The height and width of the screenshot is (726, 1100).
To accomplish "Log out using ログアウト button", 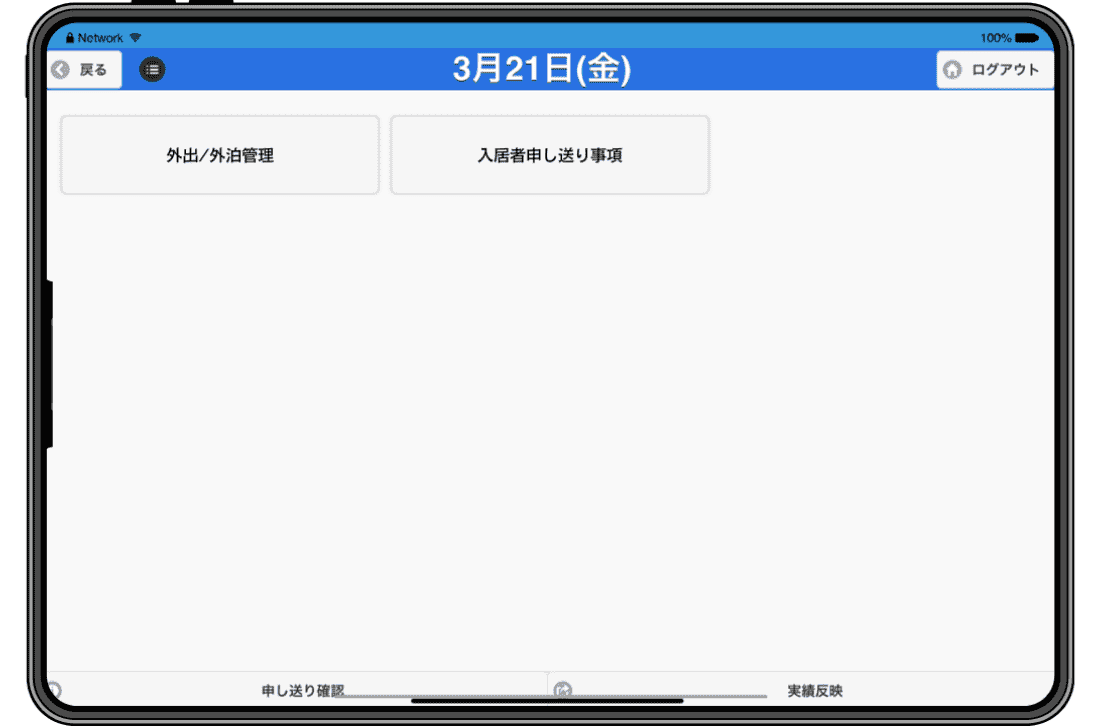I will [995, 69].
